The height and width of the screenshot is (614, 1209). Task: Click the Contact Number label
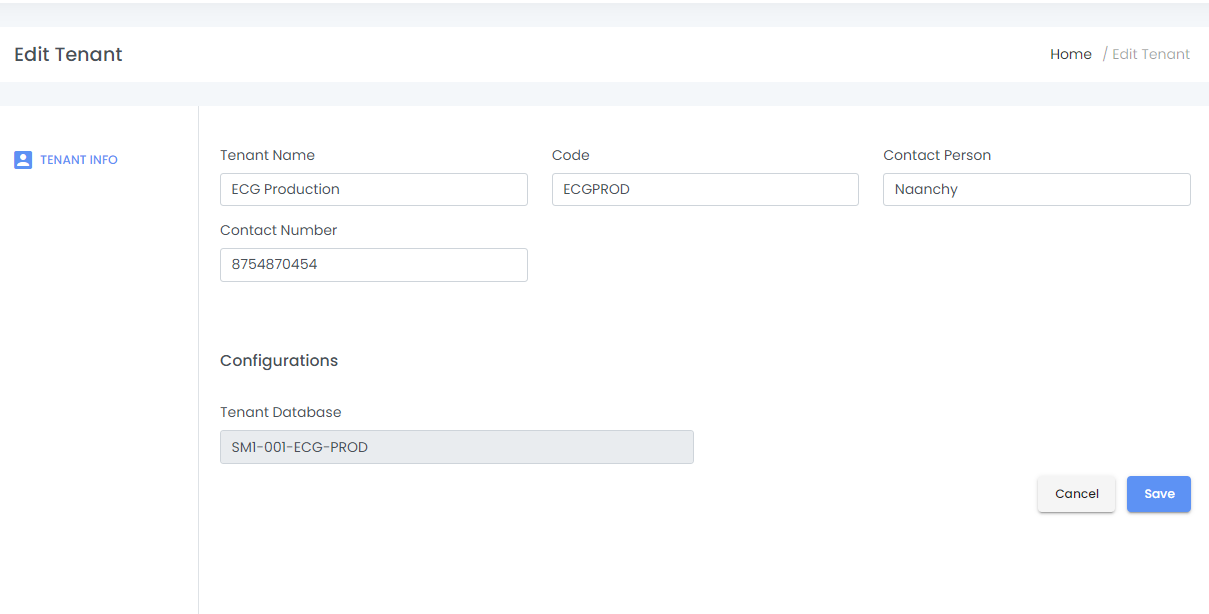278,230
